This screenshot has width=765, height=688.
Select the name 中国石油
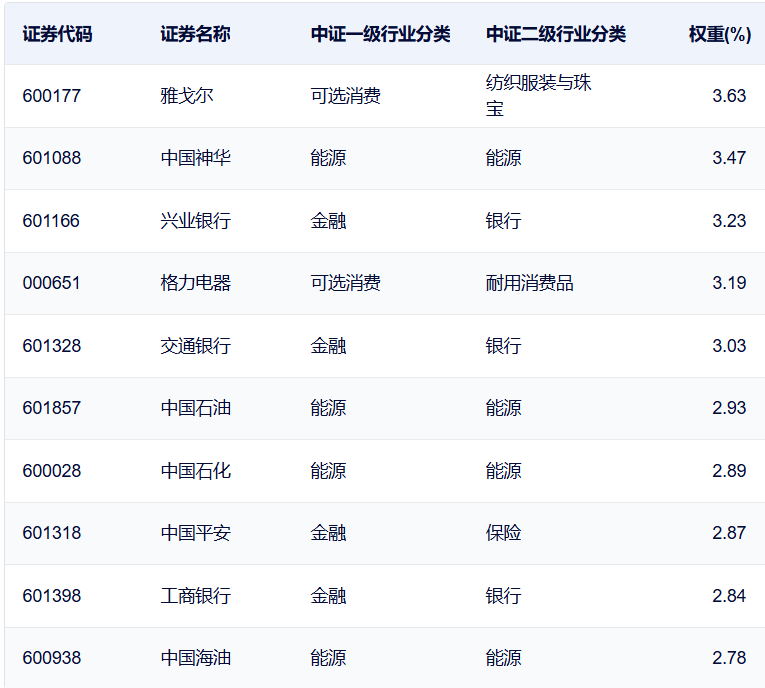[x=196, y=408]
